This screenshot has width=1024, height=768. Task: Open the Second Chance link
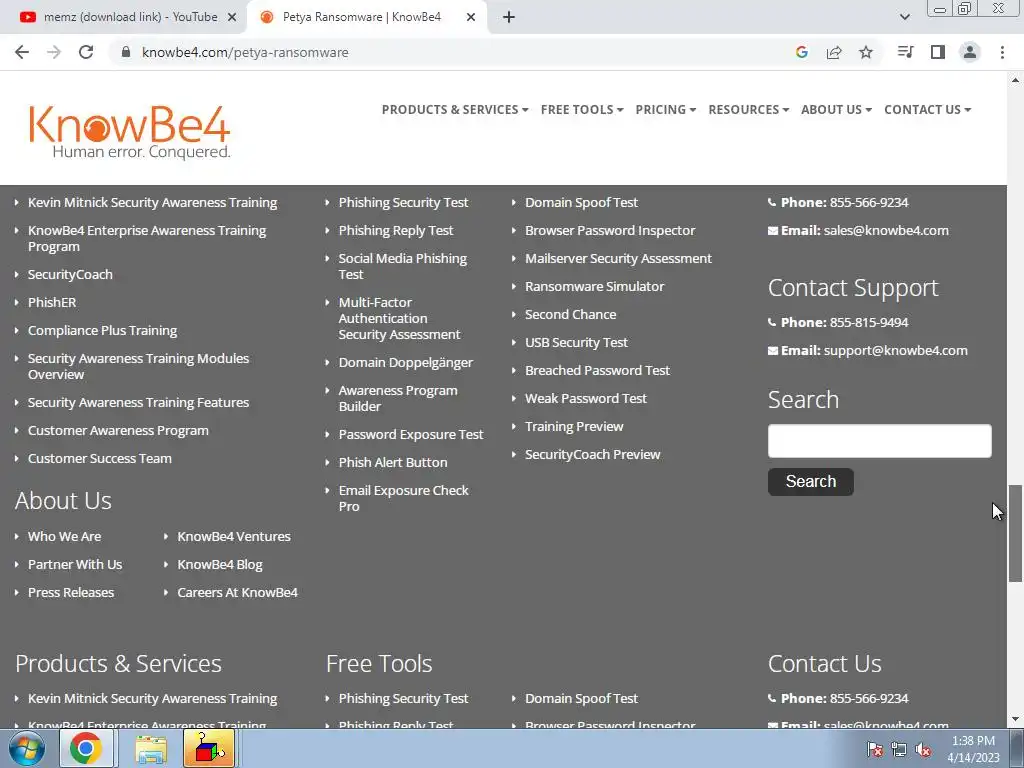coord(570,315)
